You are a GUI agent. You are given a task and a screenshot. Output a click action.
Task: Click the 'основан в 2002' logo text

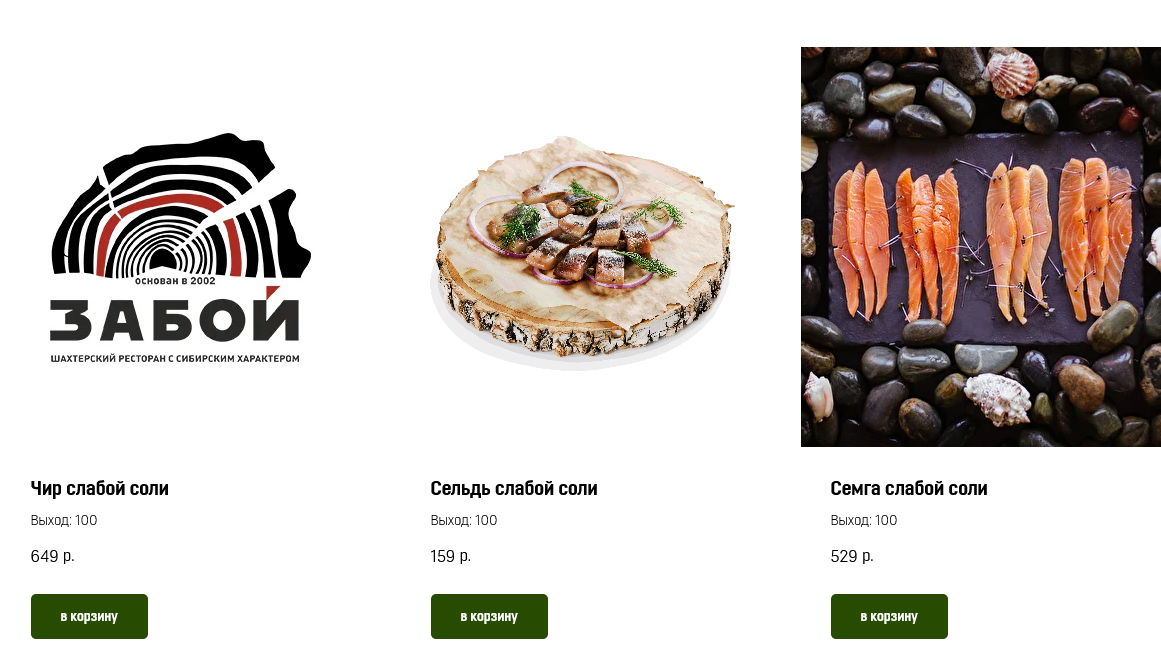pos(175,281)
